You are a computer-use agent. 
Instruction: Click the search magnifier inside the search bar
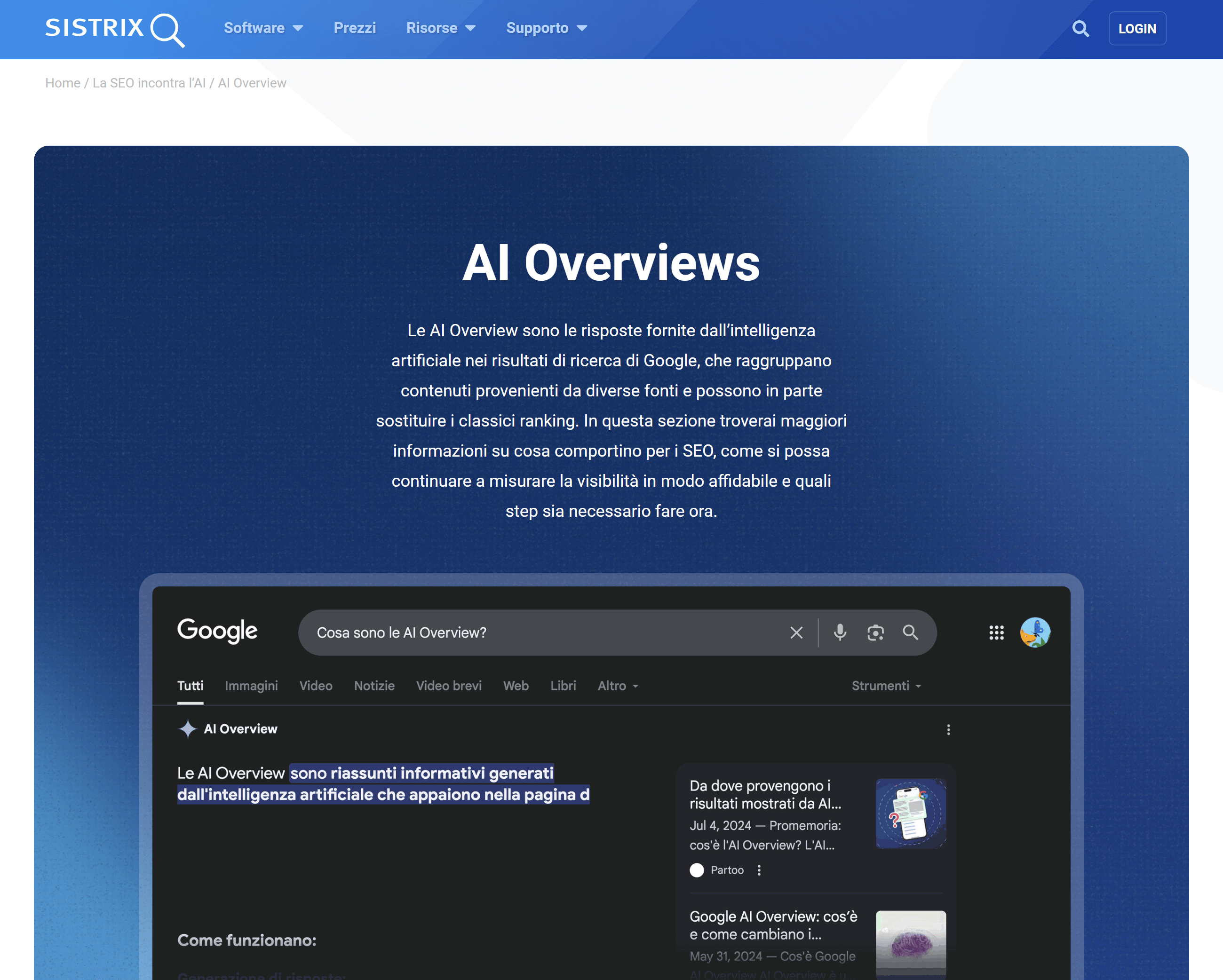point(911,632)
